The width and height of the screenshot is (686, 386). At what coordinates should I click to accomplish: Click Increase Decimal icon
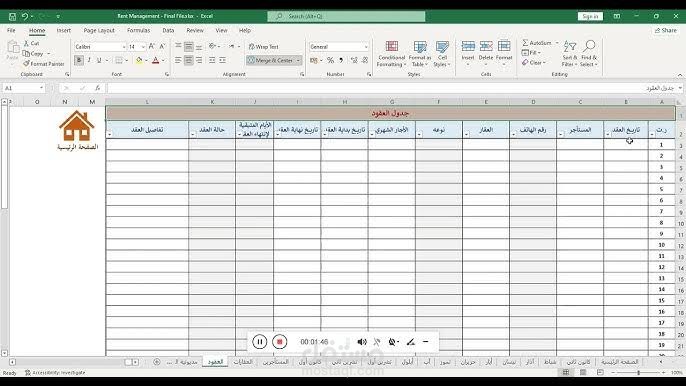tap(354, 60)
